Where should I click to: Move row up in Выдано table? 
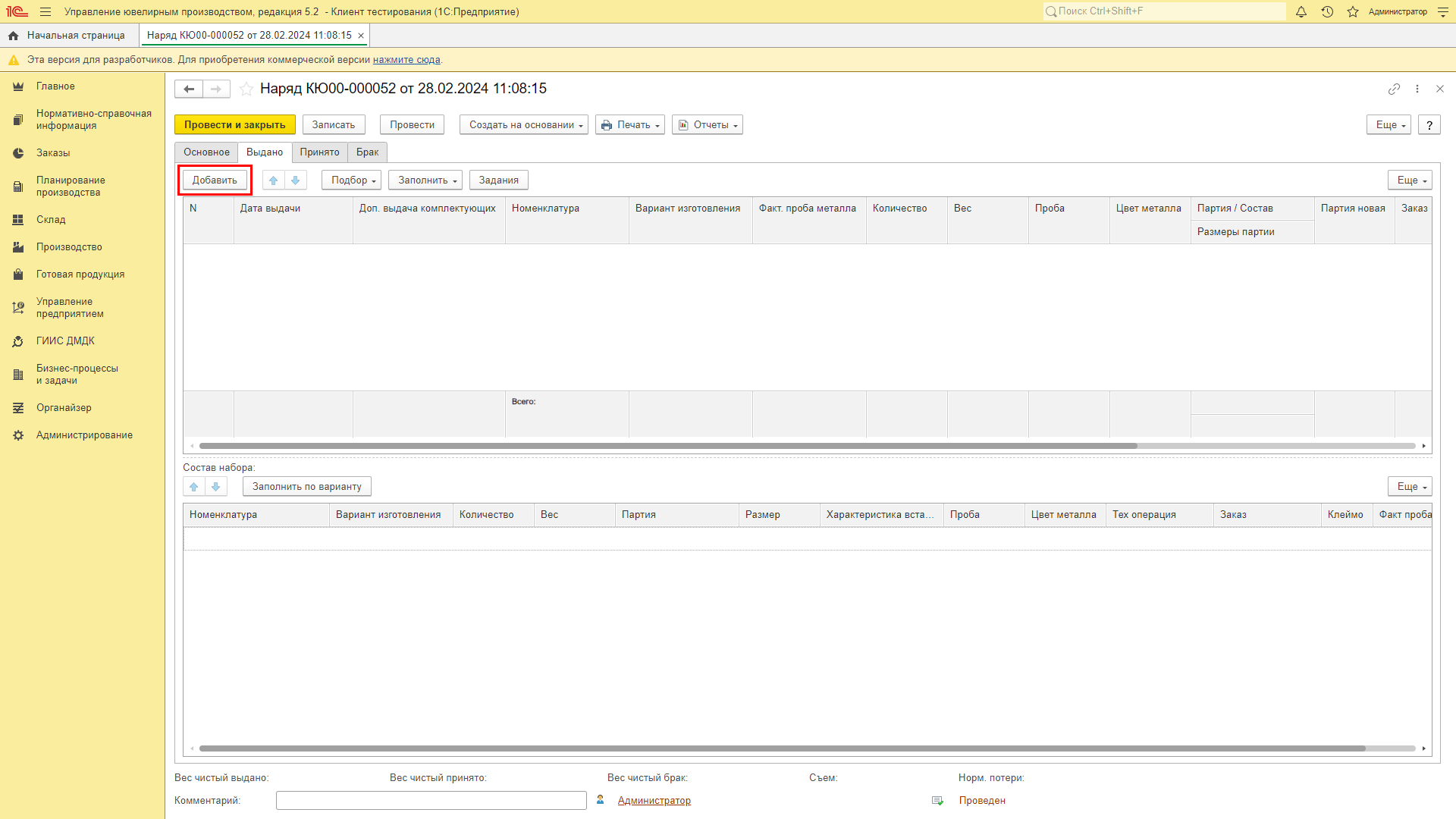274,180
